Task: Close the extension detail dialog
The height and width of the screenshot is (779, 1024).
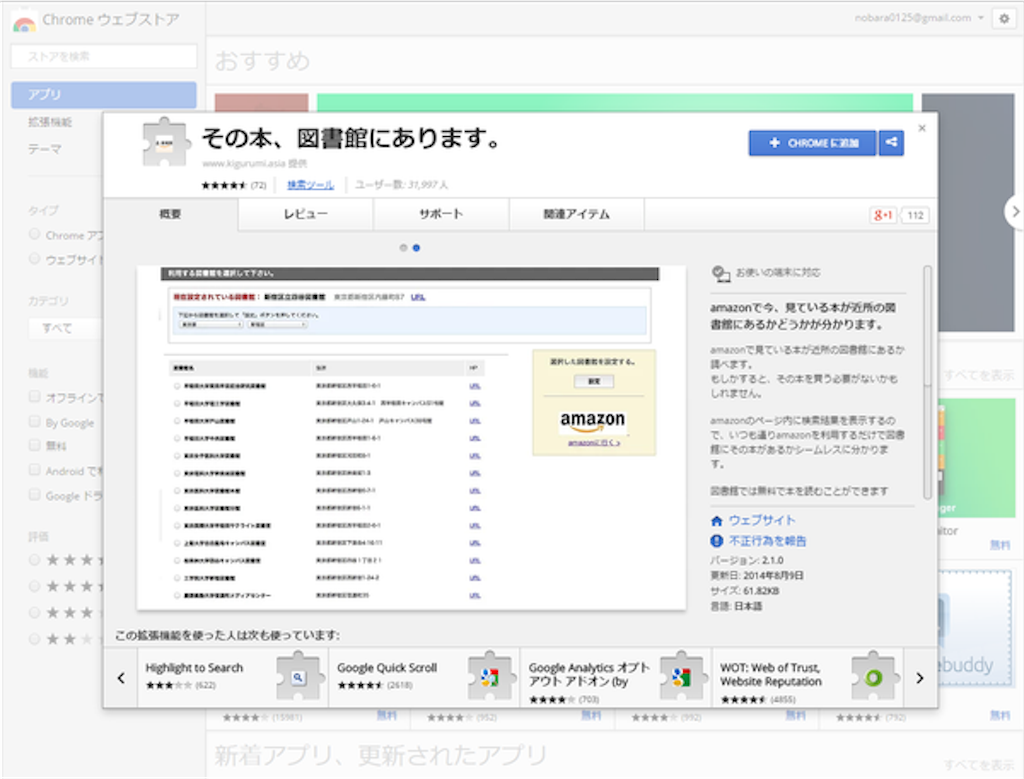Action: (x=921, y=128)
